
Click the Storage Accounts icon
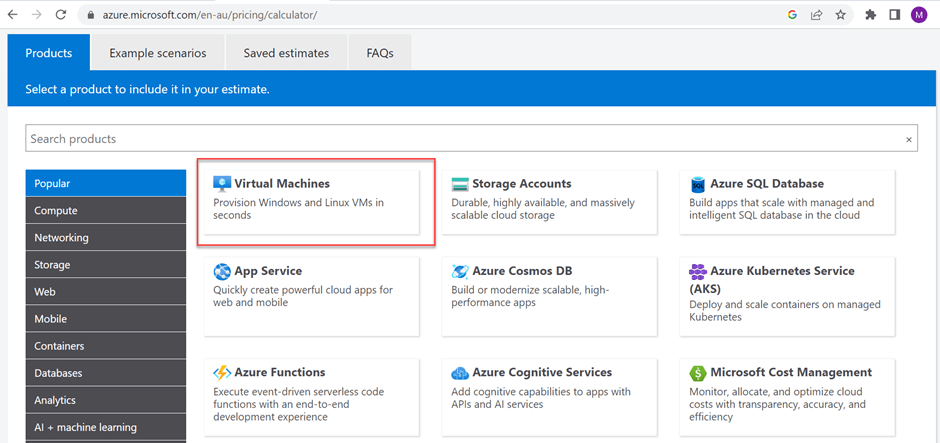[460, 184]
